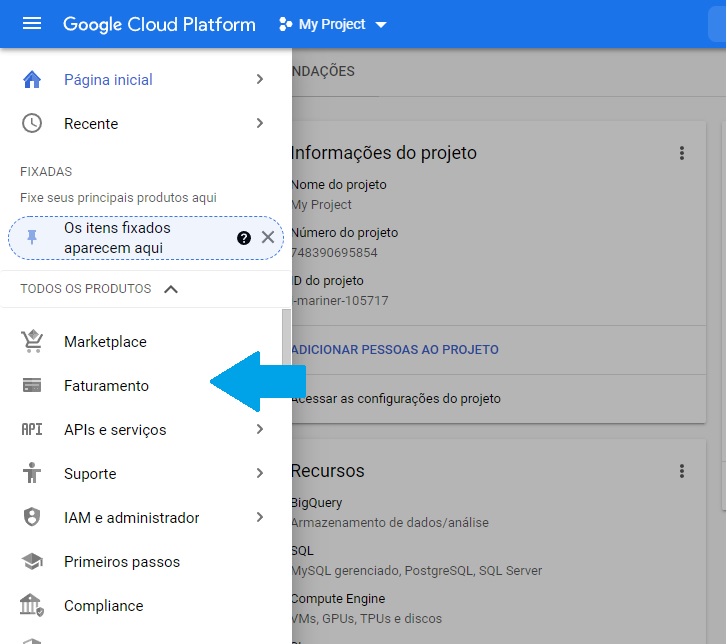727x644 pixels.
Task: Dismiss the pinned items hint
Action: 267,238
